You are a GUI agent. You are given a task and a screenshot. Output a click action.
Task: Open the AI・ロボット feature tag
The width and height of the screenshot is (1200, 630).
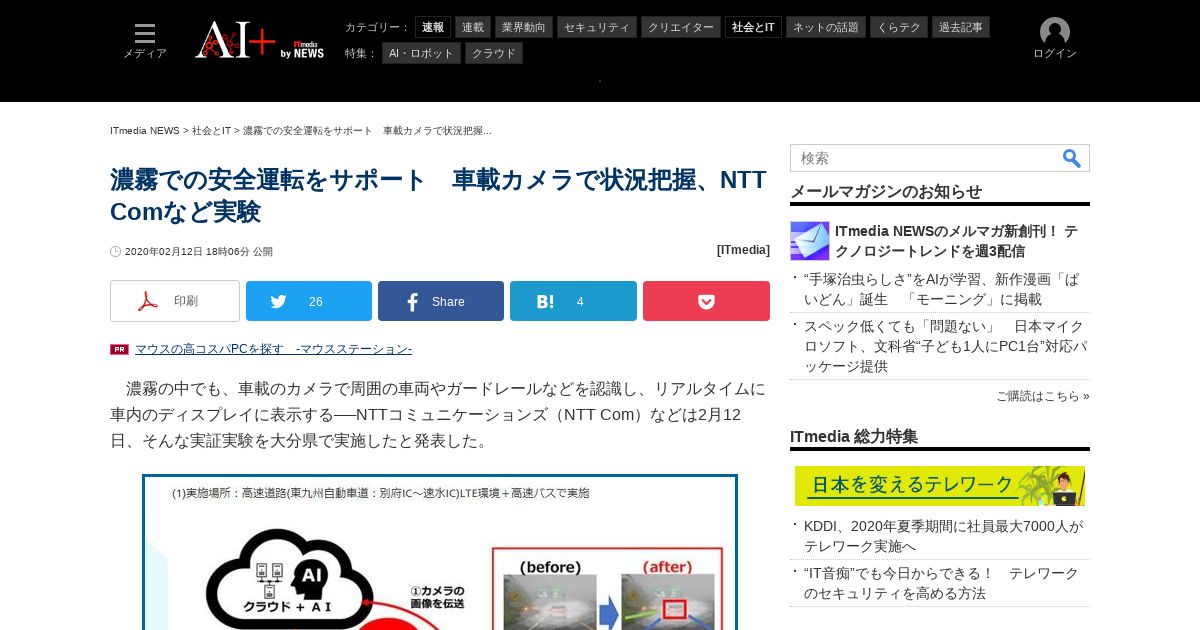click(421, 53)
